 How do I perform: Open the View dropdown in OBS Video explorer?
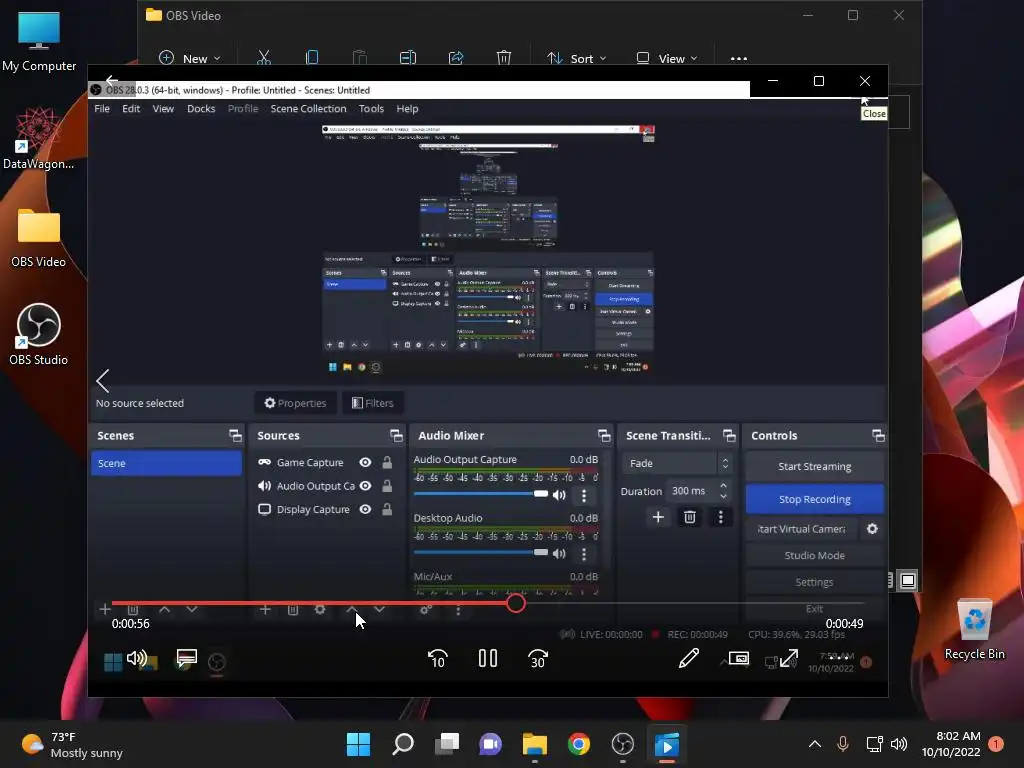[667, 58]
